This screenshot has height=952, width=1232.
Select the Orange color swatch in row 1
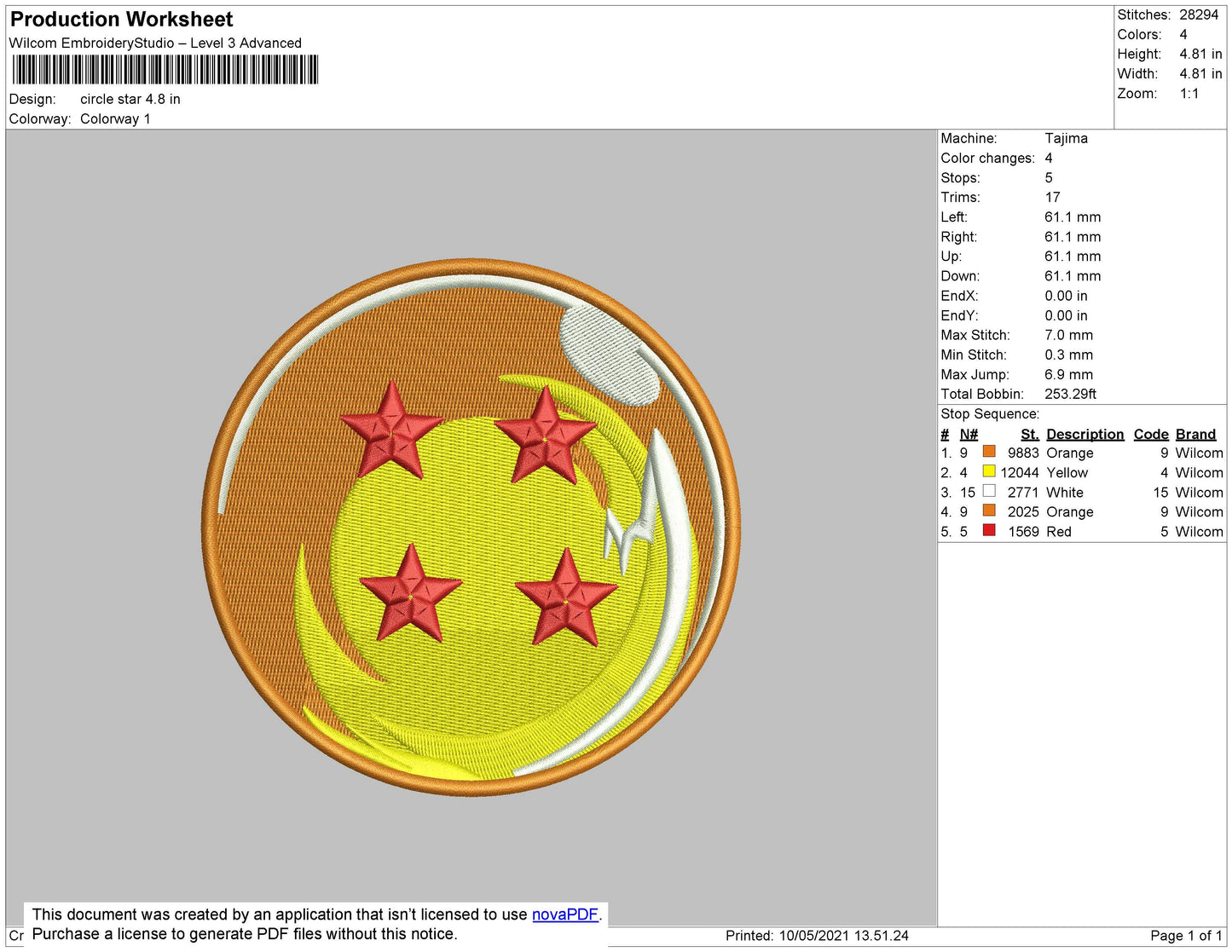989,452
